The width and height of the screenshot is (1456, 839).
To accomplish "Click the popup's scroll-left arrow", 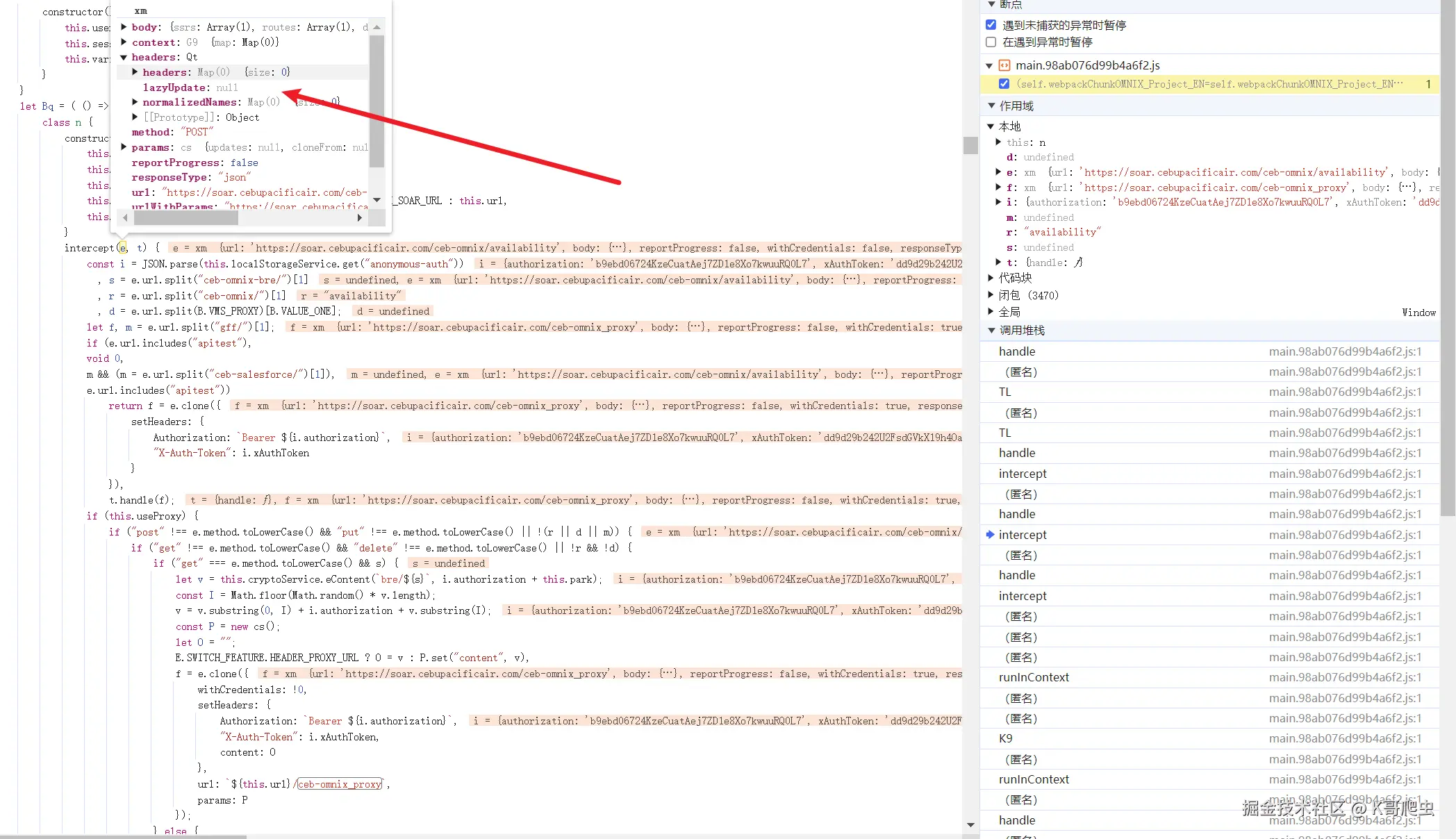I will click(125, 218).
